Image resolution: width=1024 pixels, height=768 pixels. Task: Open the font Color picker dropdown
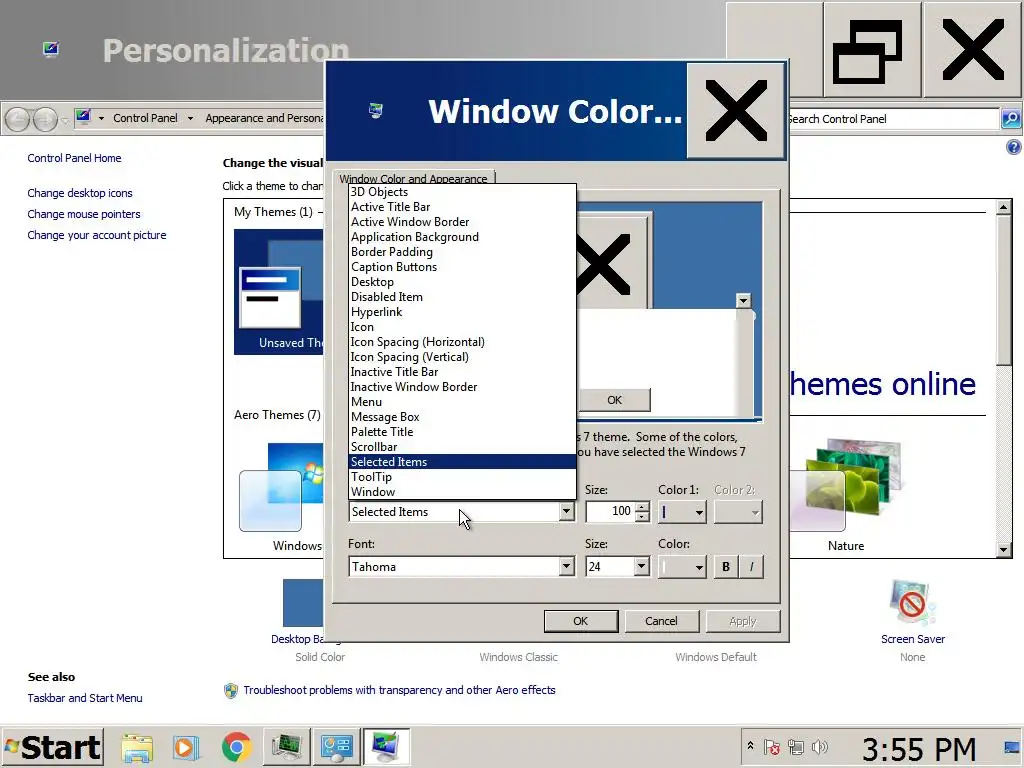point(682,567)
